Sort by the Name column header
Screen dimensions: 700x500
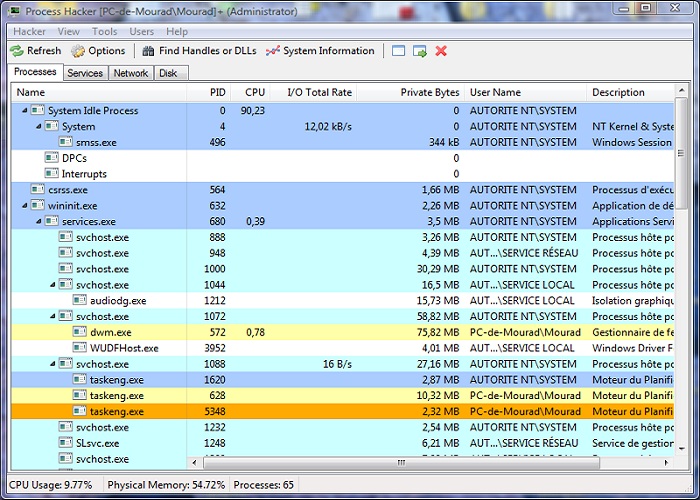point(99,92)
